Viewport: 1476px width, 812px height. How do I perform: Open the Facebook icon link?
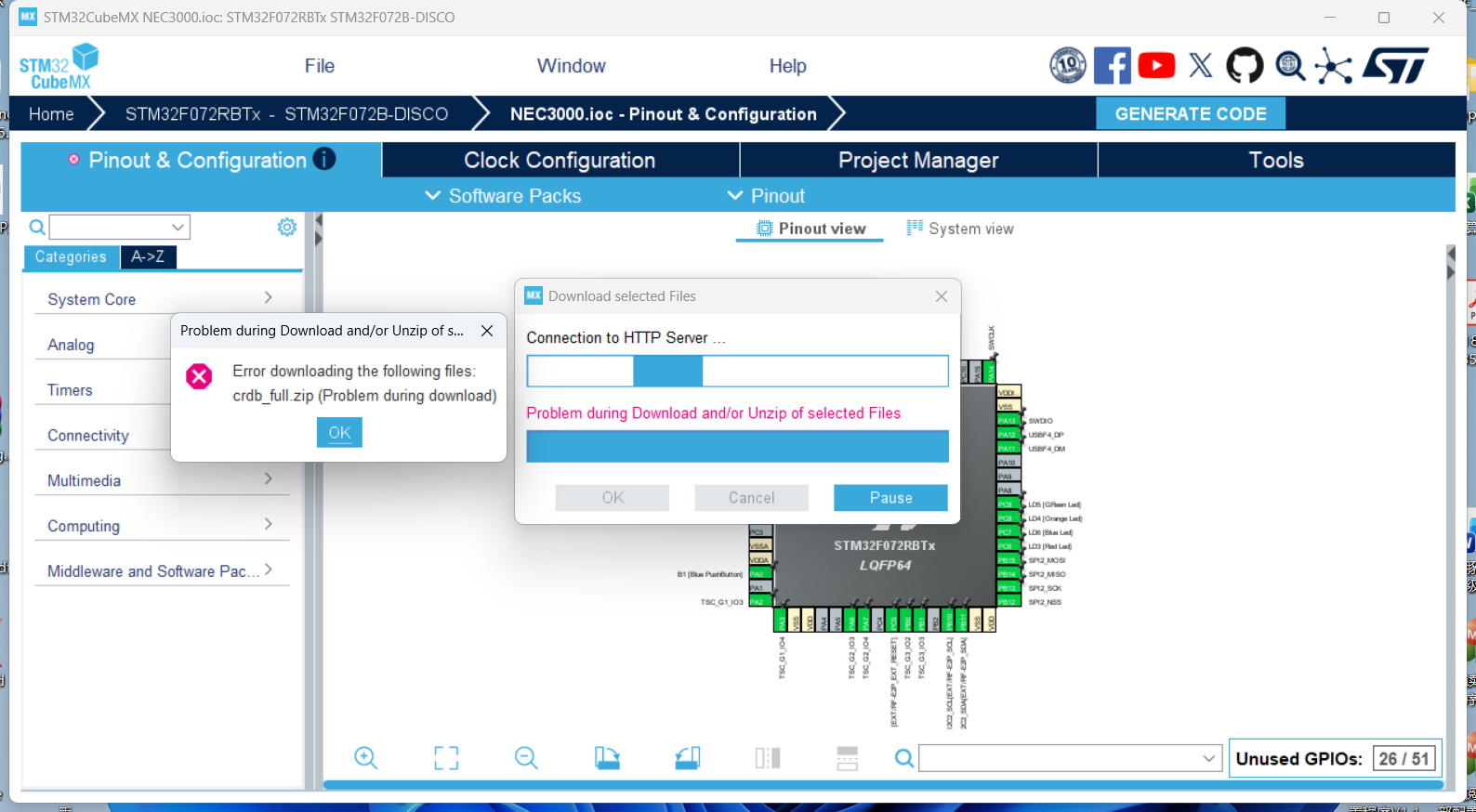point(1112,66)
